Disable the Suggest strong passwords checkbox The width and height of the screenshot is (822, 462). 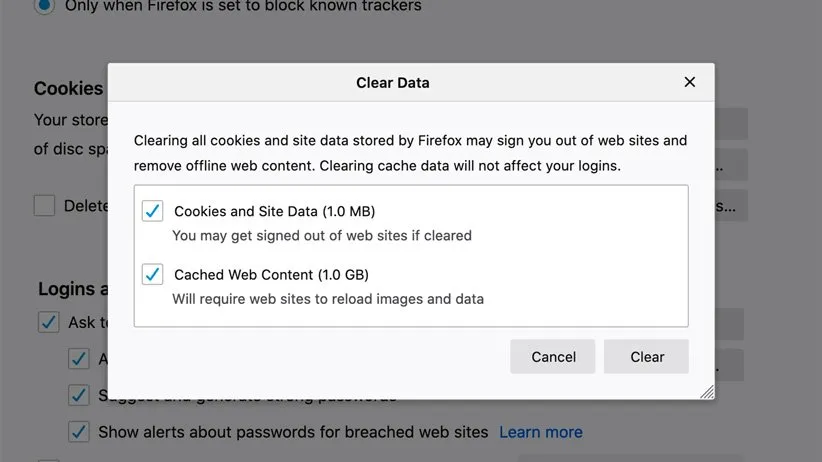79,395
